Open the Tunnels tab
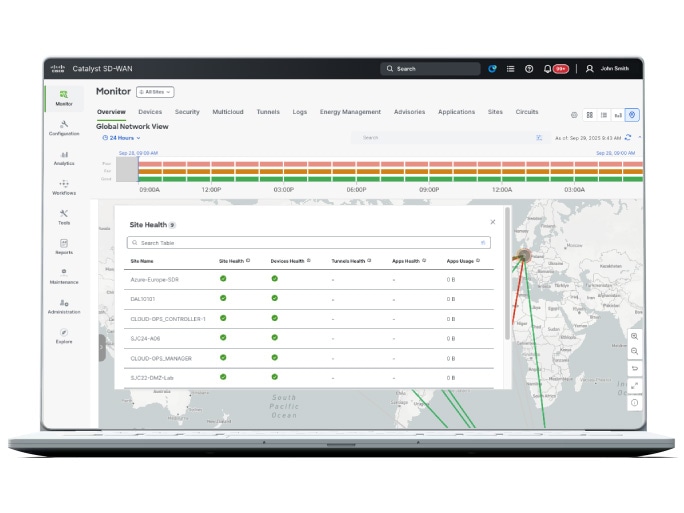Viewport: 684px width, 513px height. tap(268, 112)
